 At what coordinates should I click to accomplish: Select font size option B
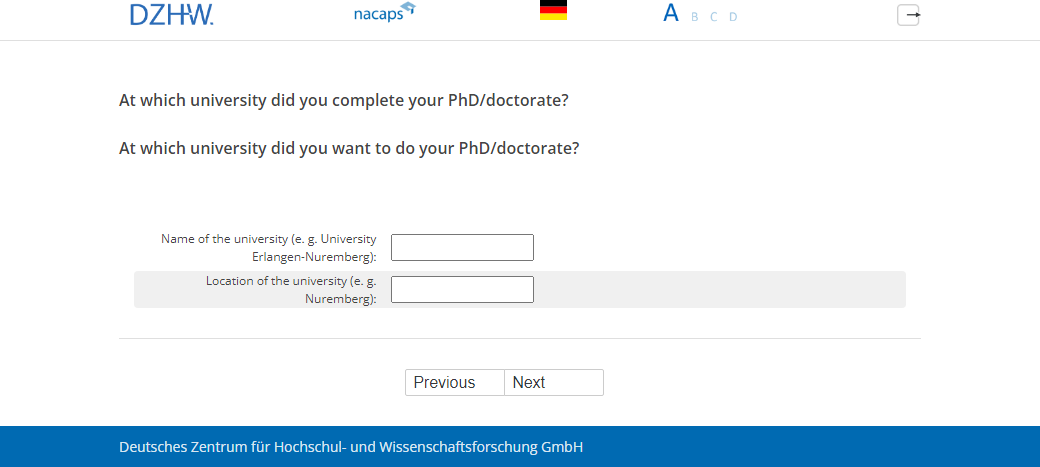pos(695,17)
